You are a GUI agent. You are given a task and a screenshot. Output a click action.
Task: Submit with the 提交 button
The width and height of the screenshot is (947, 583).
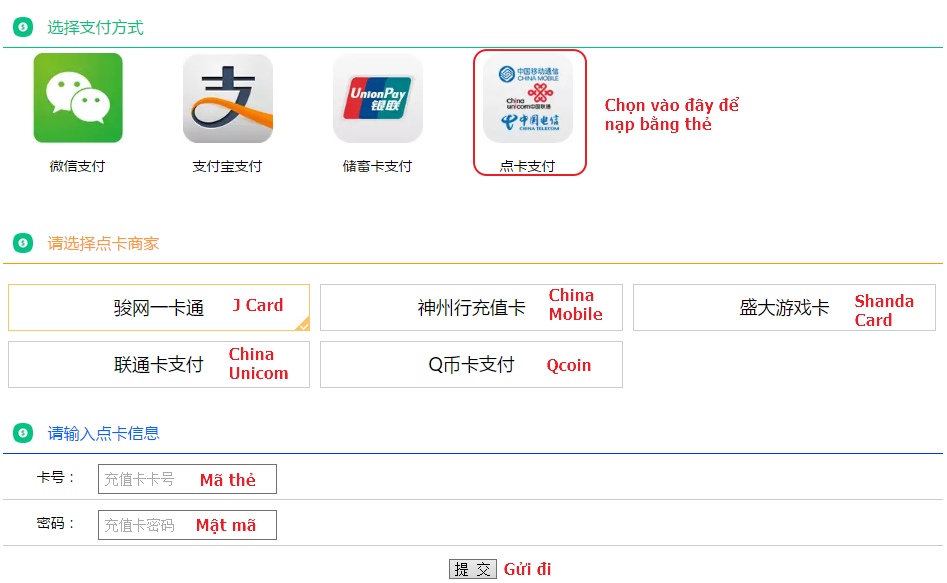pos(472,569)
